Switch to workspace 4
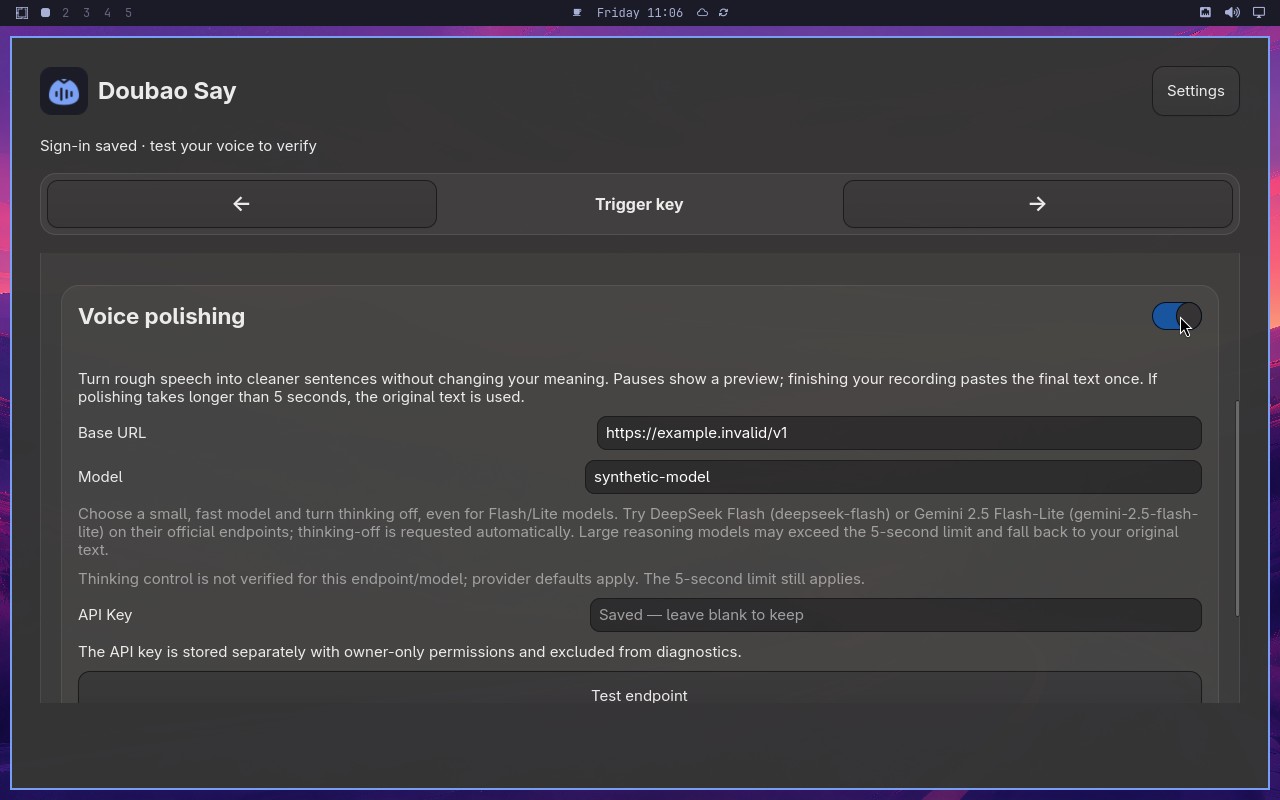The image size is (1280, 800). [x=108, y=13]
